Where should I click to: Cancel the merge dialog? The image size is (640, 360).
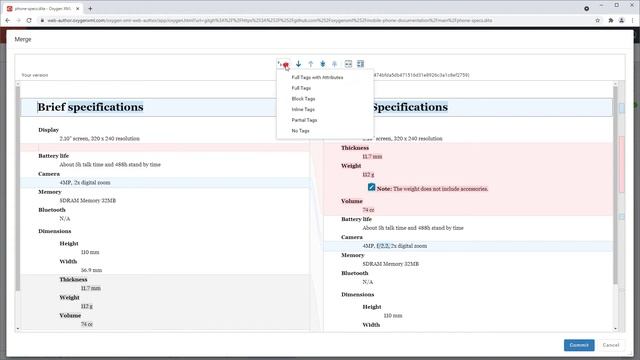coord(611,345)
